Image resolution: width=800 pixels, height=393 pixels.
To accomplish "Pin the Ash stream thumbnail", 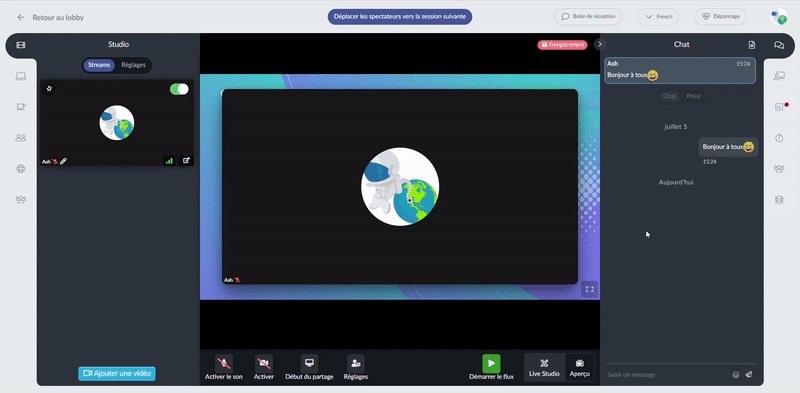I will point(49,89).
